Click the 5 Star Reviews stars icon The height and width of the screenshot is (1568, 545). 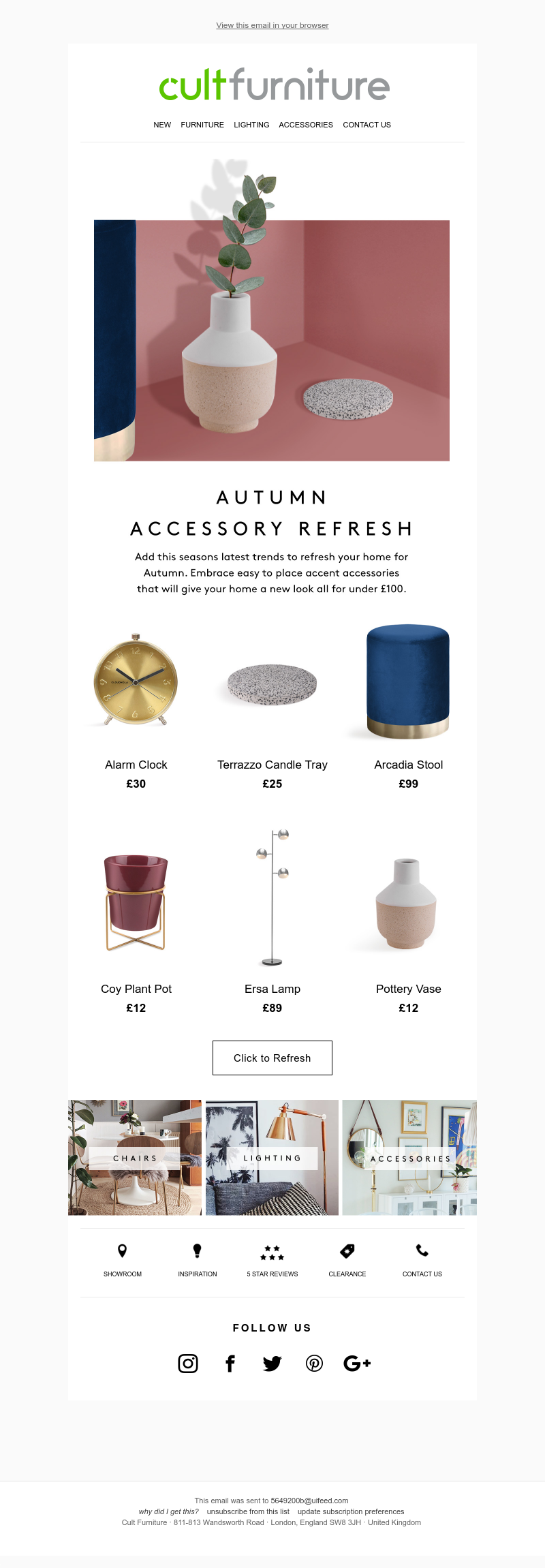272,1252
